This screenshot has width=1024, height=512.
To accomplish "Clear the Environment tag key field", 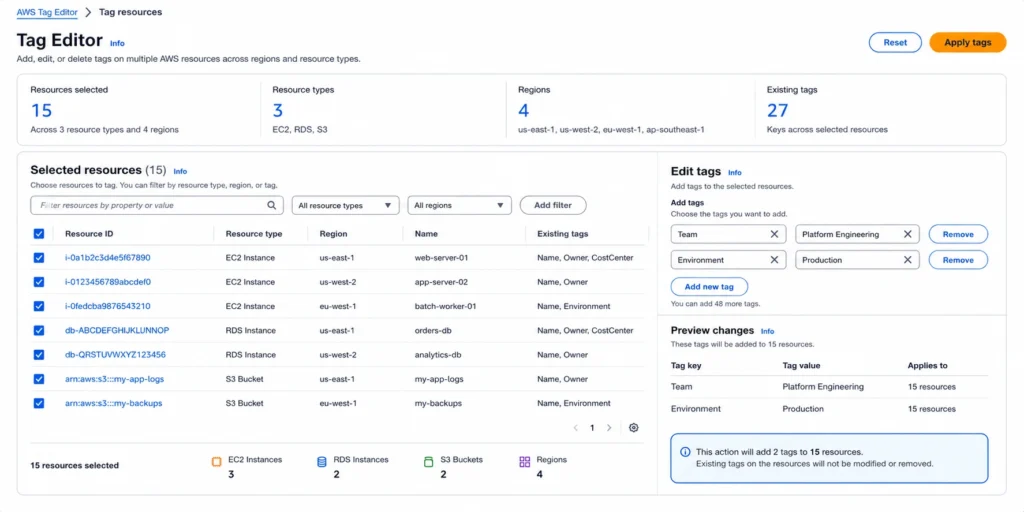I will click(x=774, y=260).
